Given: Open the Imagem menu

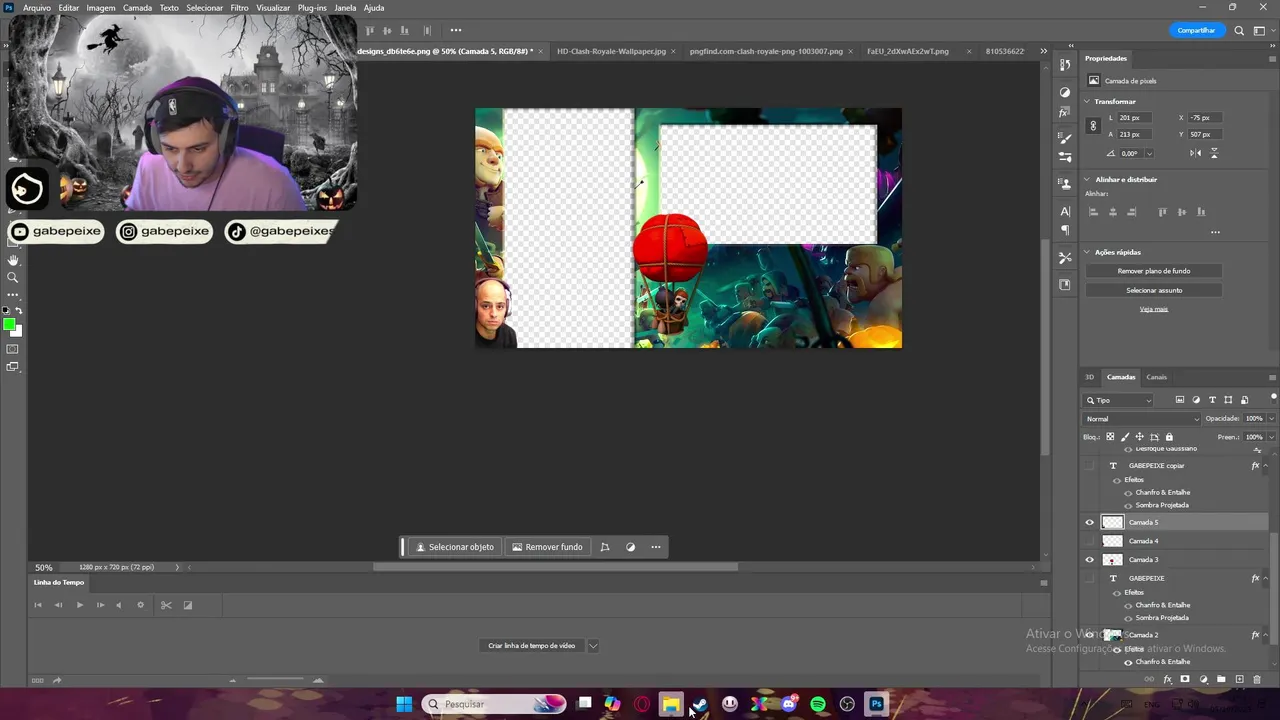Looking at the screenshot, I should pyautogui.click(x=101, y=8).
